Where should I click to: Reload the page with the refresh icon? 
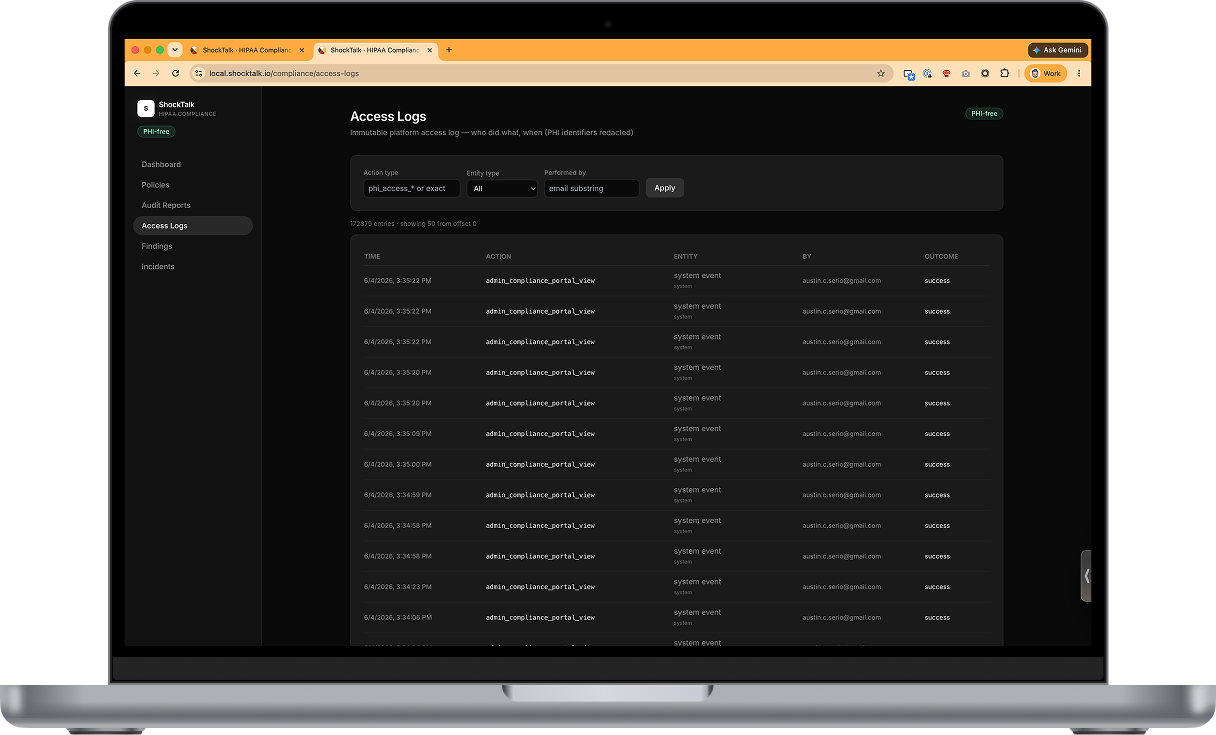[x=176, y=73]
